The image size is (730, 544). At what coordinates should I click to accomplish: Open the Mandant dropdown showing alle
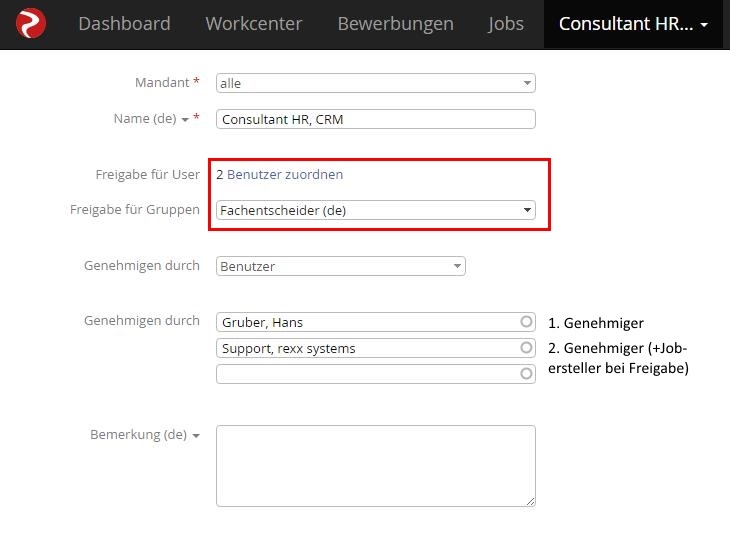(376, 83)
